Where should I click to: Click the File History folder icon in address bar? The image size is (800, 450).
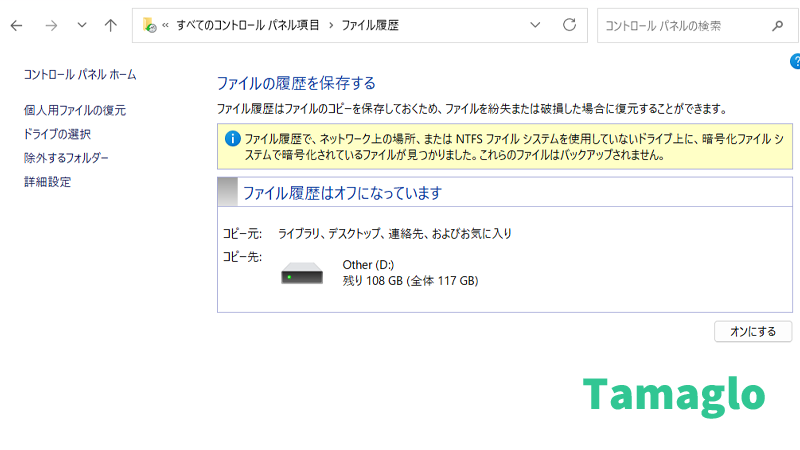[149, 25]
